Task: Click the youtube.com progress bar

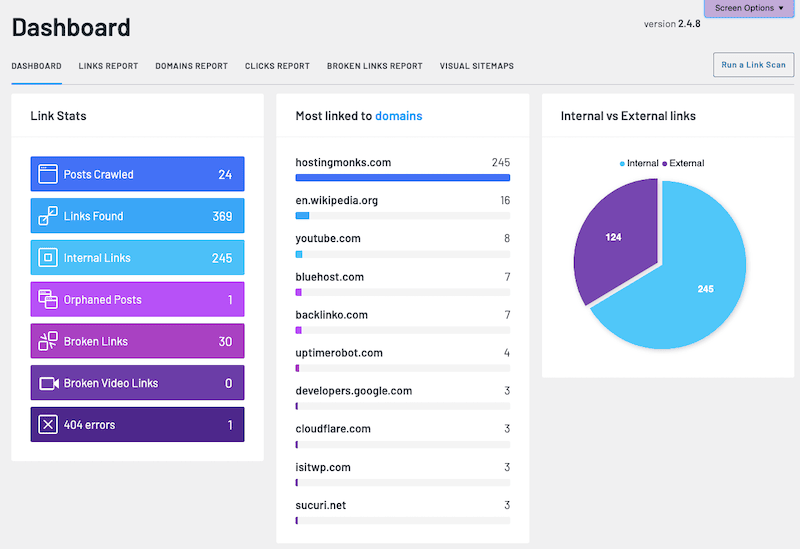Action: [x=403, y=254]
